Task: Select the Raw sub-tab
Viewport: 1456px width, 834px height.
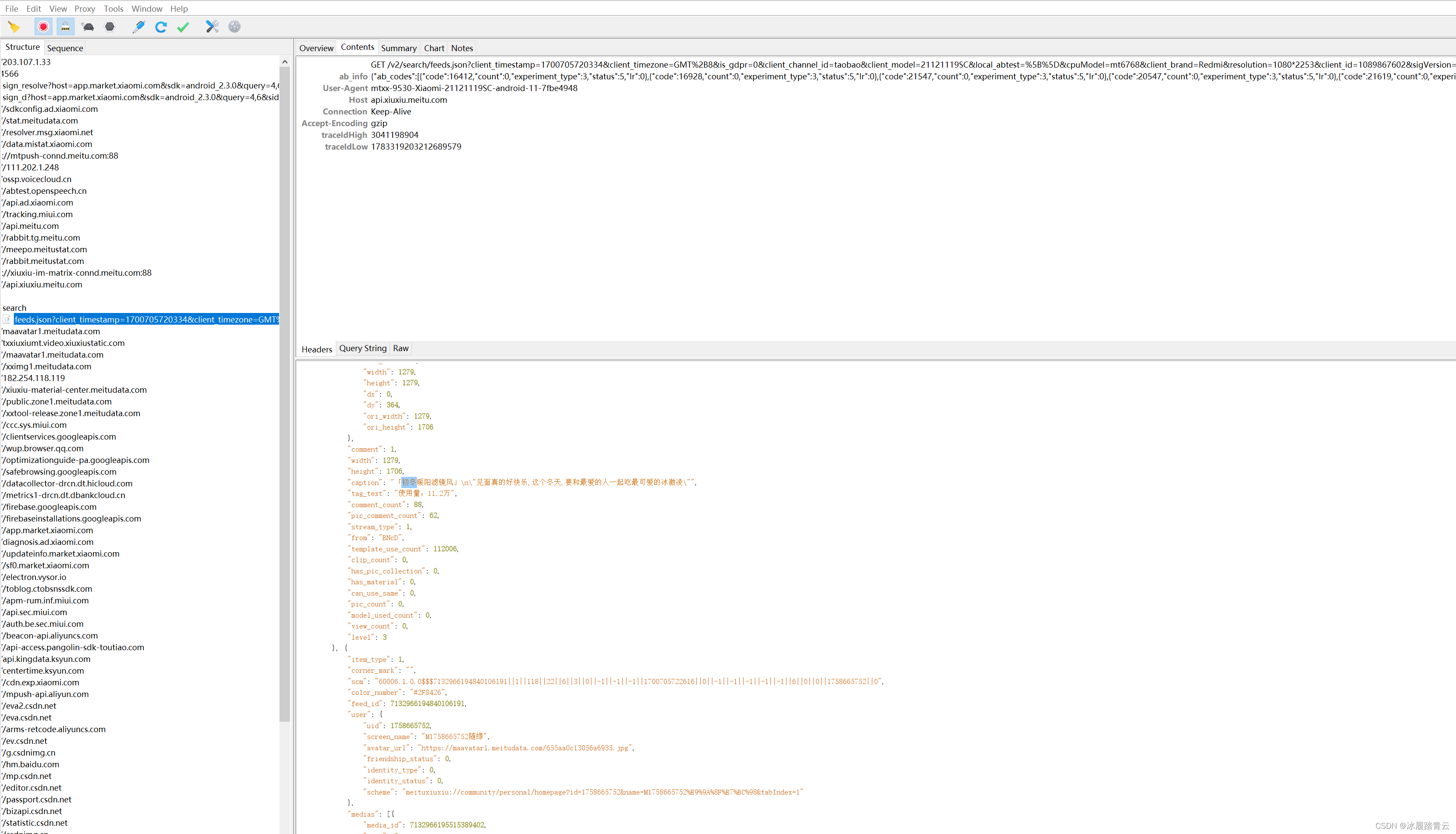Action: tap(401, 348)
